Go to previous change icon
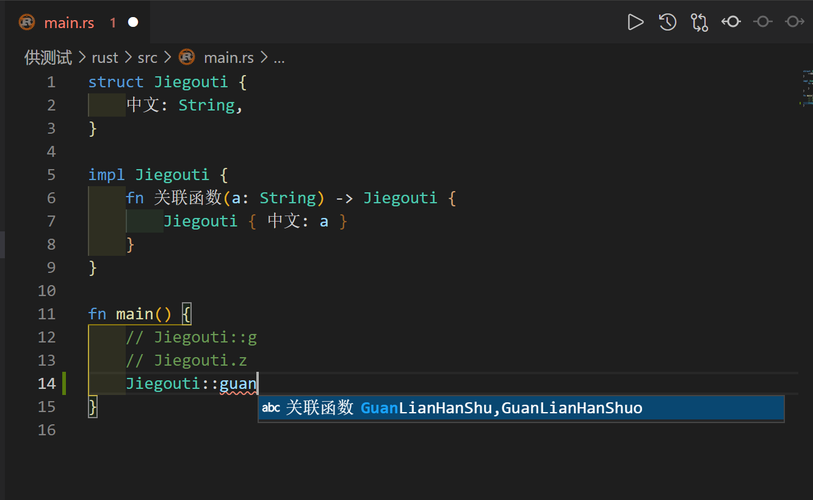The height and width of the screenshot is (500, 813). pos(731,22)
